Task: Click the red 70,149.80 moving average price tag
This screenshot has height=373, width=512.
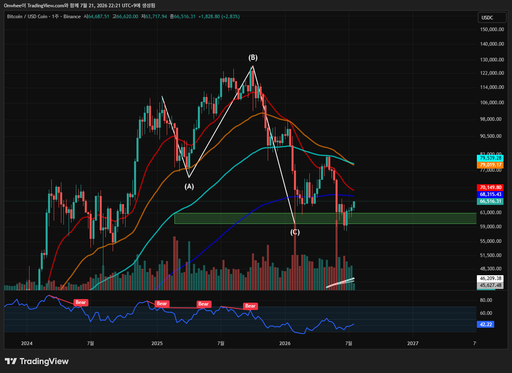Action: 490,187
